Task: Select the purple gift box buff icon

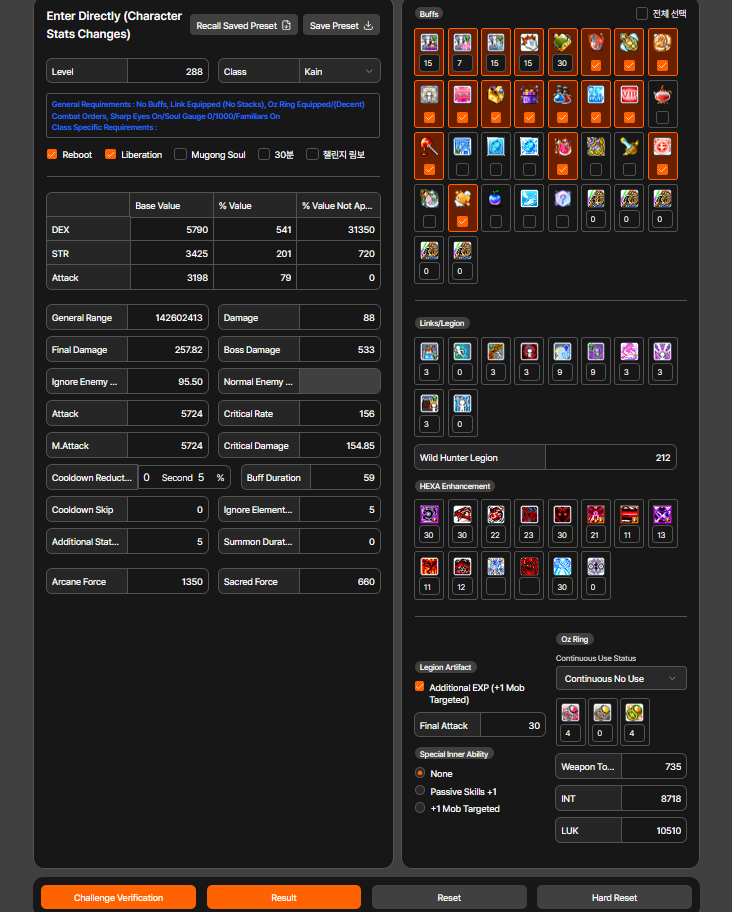Action: pyautogui.click(x=529, y=95)
